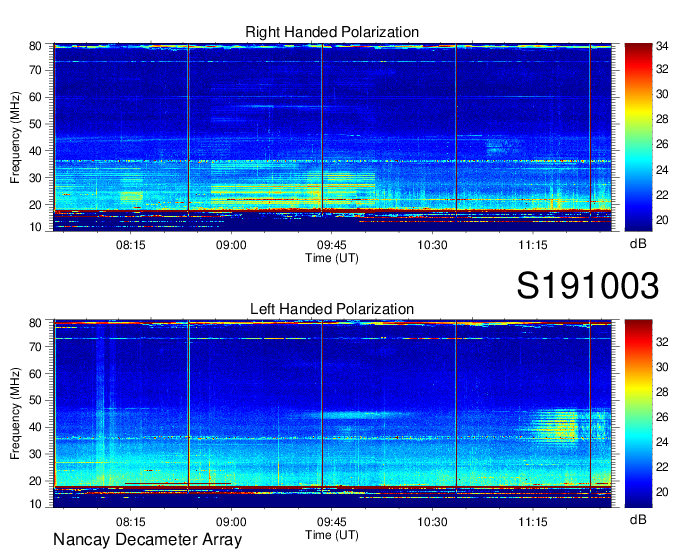
Task: Click the 09:00 tick label under top plot
Action: click(231, 245)
